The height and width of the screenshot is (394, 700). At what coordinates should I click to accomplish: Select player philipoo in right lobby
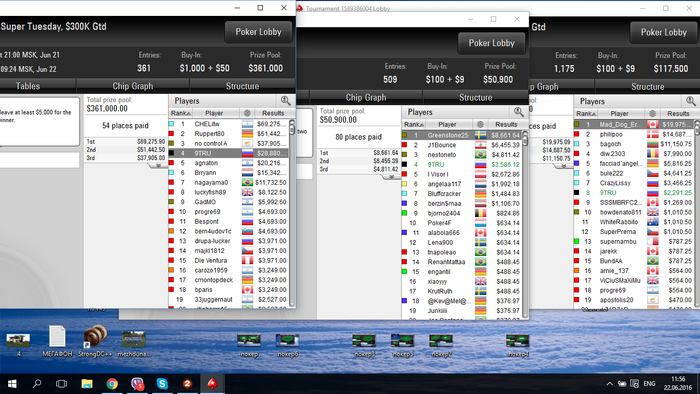point(634,134)
